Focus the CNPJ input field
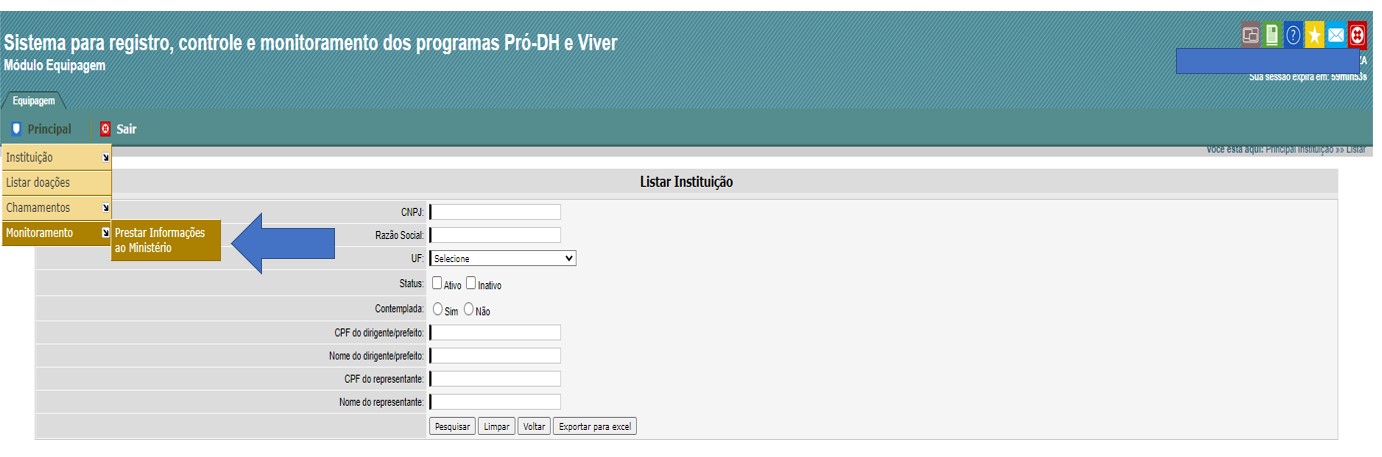The image size is (1382, 457). [x=495, y=212]
